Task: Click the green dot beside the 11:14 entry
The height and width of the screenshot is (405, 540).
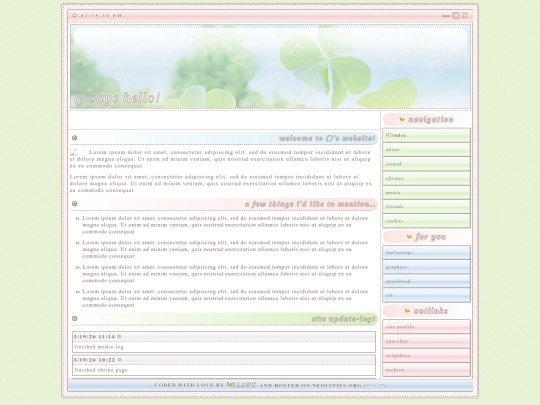Action: [119, 336]
